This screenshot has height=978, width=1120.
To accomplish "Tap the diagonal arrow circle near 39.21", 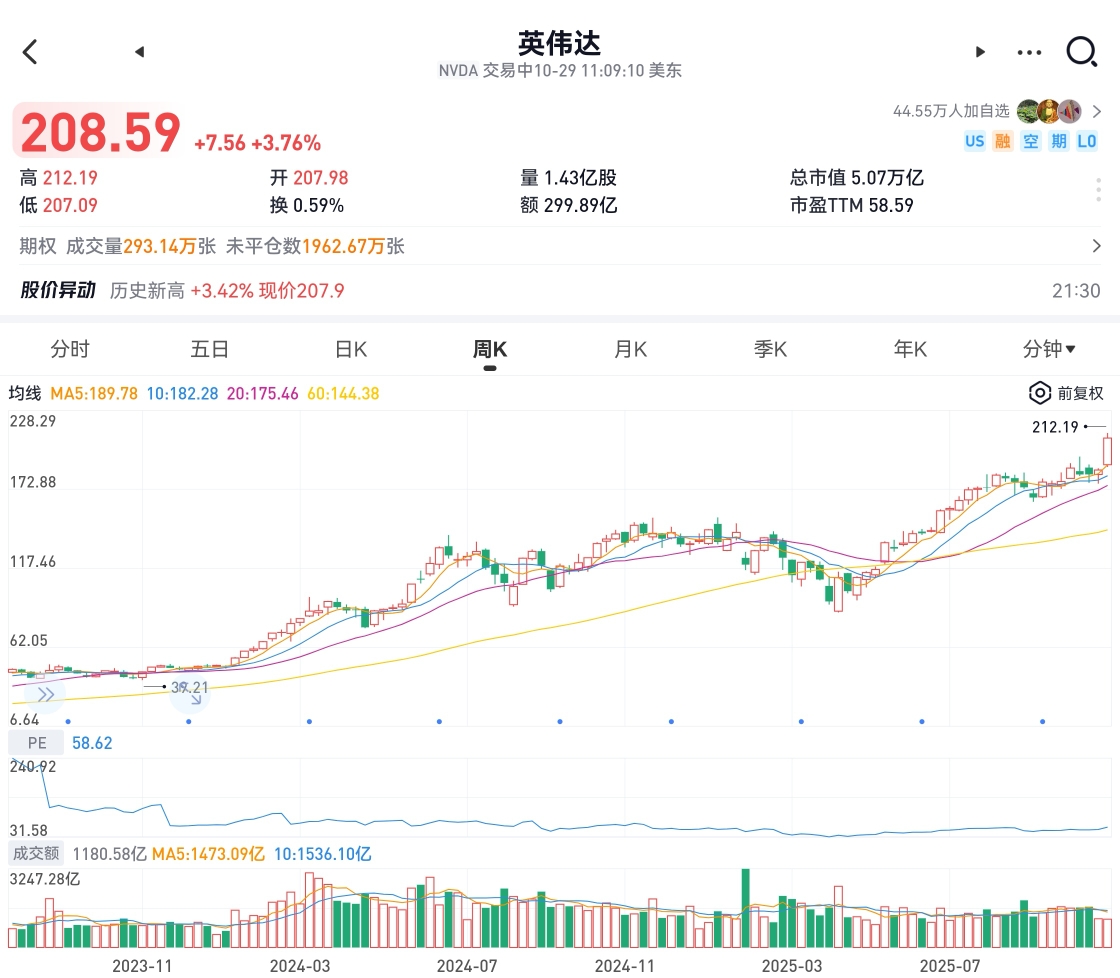I will (x=190, y=695).
